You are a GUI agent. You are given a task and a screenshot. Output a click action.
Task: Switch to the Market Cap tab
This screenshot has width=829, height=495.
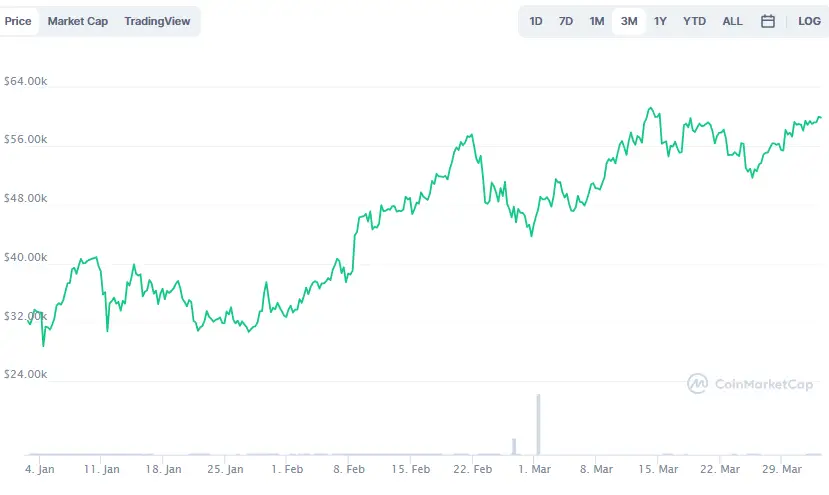tap(78, 21)
